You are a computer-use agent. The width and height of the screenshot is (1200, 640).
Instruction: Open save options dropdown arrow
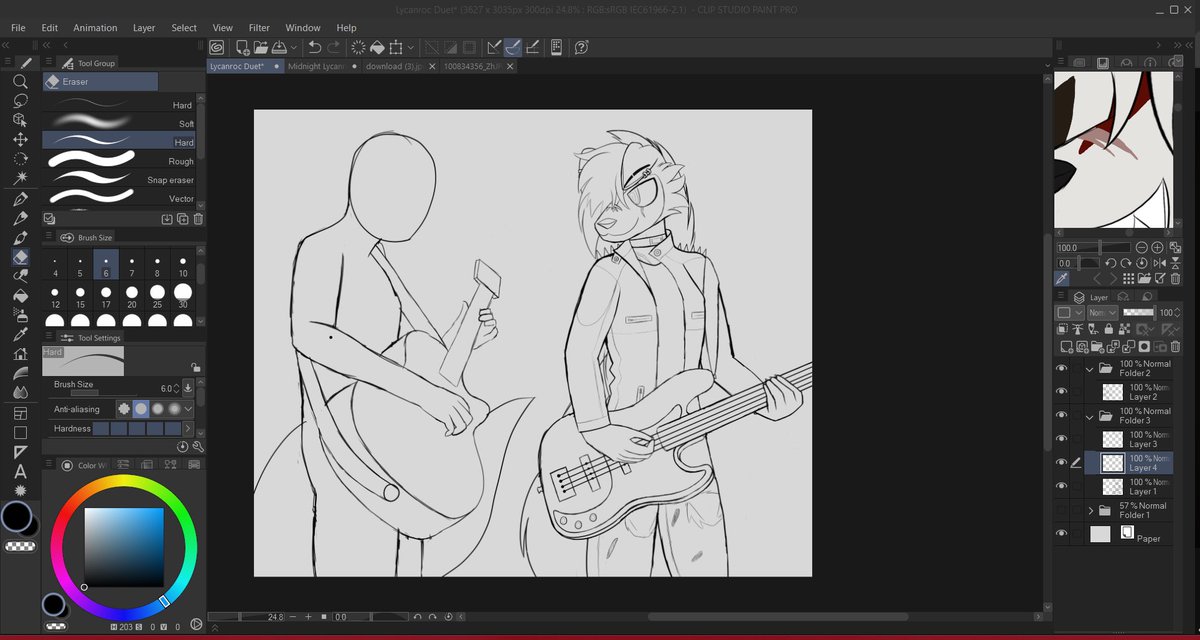[293, 47]
